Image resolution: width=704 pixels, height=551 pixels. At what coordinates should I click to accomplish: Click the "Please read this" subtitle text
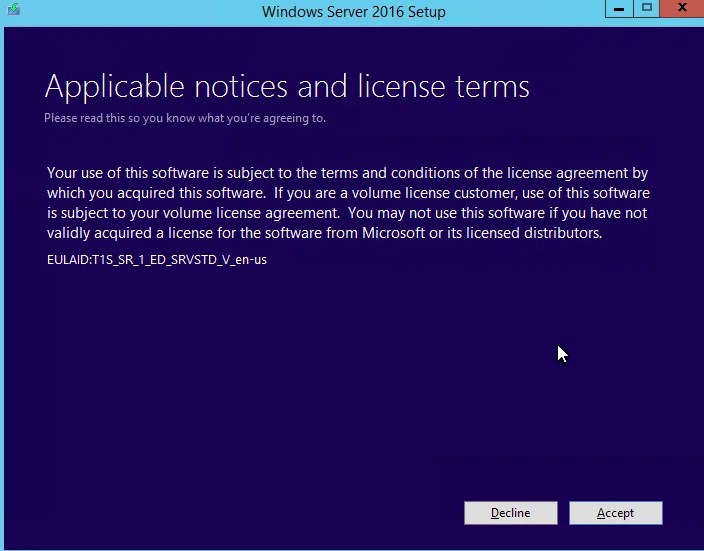(x=74, y=118)
